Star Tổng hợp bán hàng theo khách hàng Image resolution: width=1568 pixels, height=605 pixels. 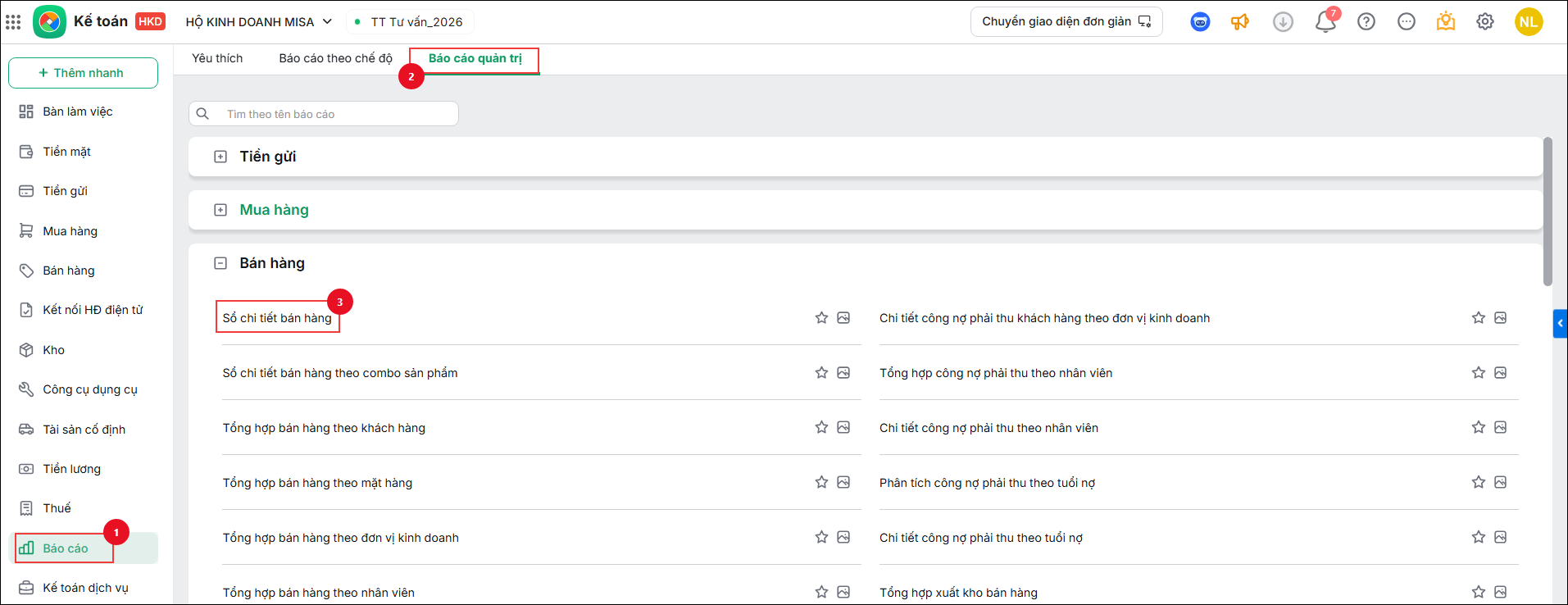821,427
